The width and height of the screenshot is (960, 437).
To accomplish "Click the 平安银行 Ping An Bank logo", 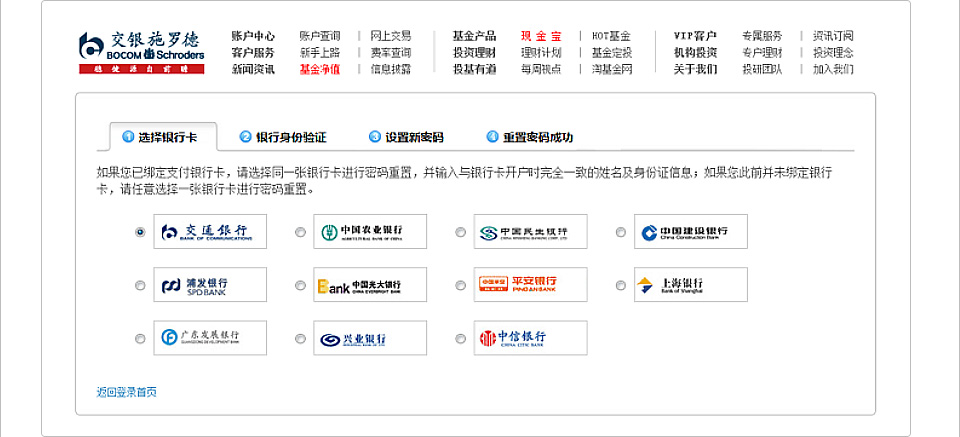I will coord(530,285).
